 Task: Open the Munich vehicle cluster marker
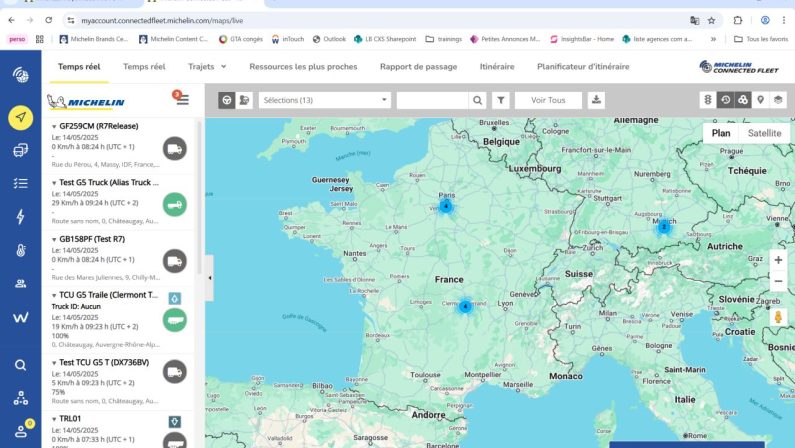(664, 227)
